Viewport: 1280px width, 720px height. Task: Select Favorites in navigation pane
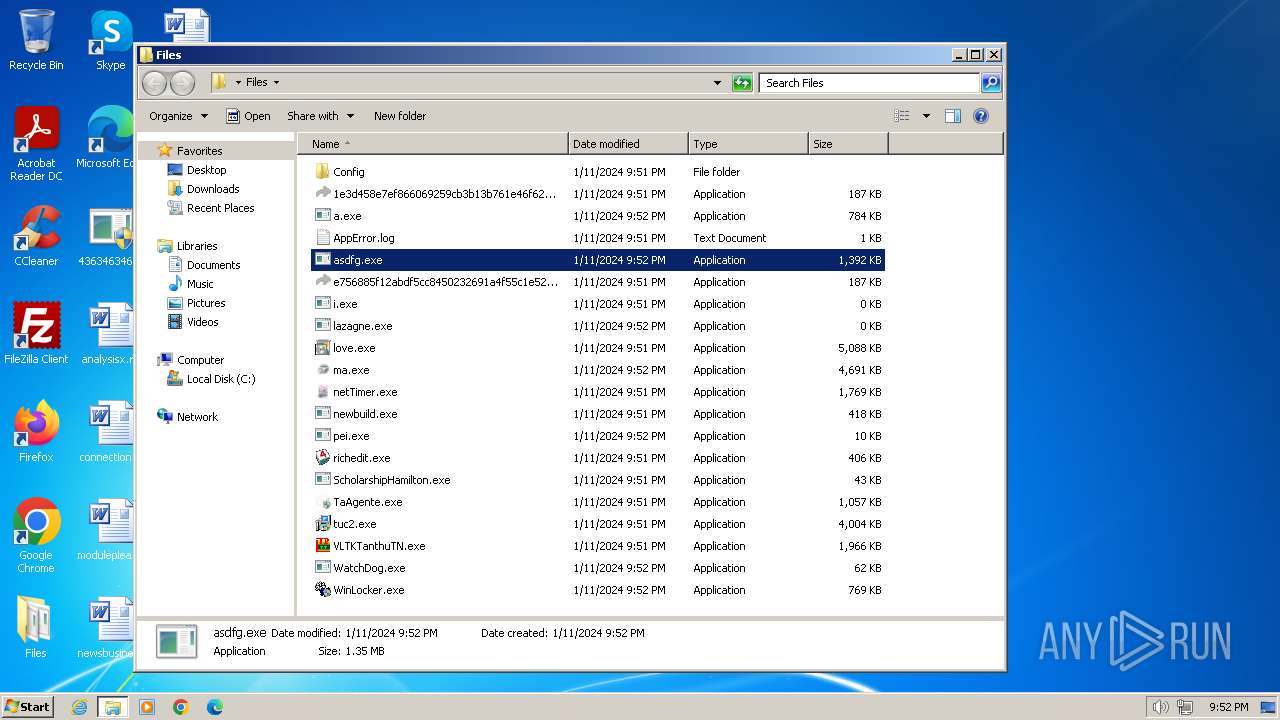(199, 151)
